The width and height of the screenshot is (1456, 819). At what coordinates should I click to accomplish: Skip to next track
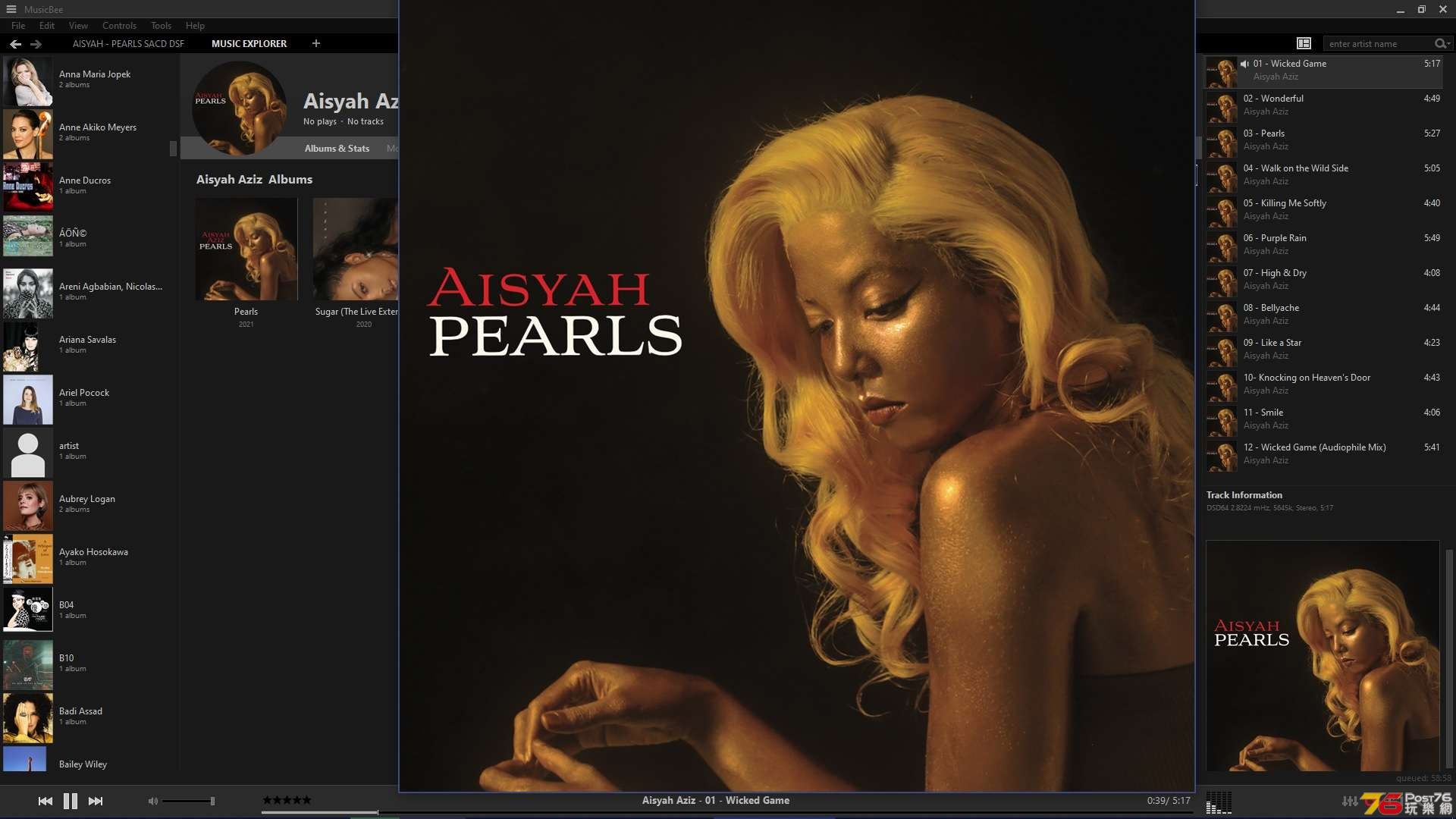(96, 801)
